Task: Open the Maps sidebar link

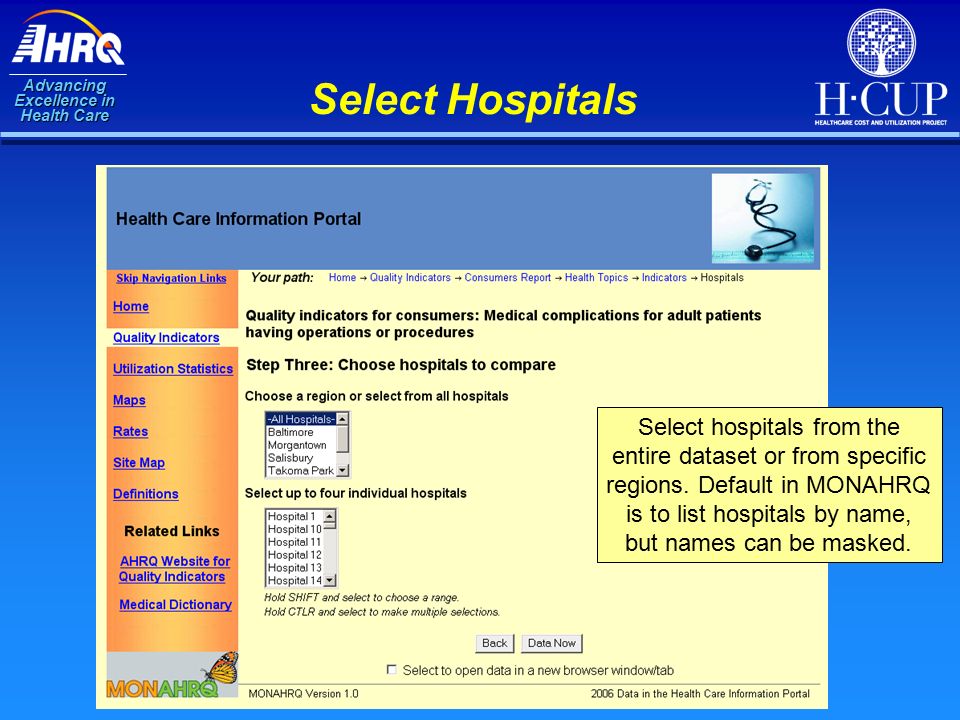Action: click(129, 400)
